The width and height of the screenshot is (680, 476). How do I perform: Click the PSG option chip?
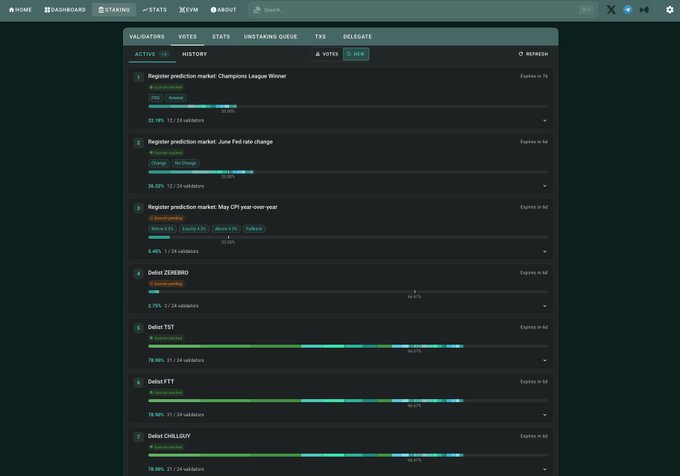pyautogui.click(x=156, y=98)
